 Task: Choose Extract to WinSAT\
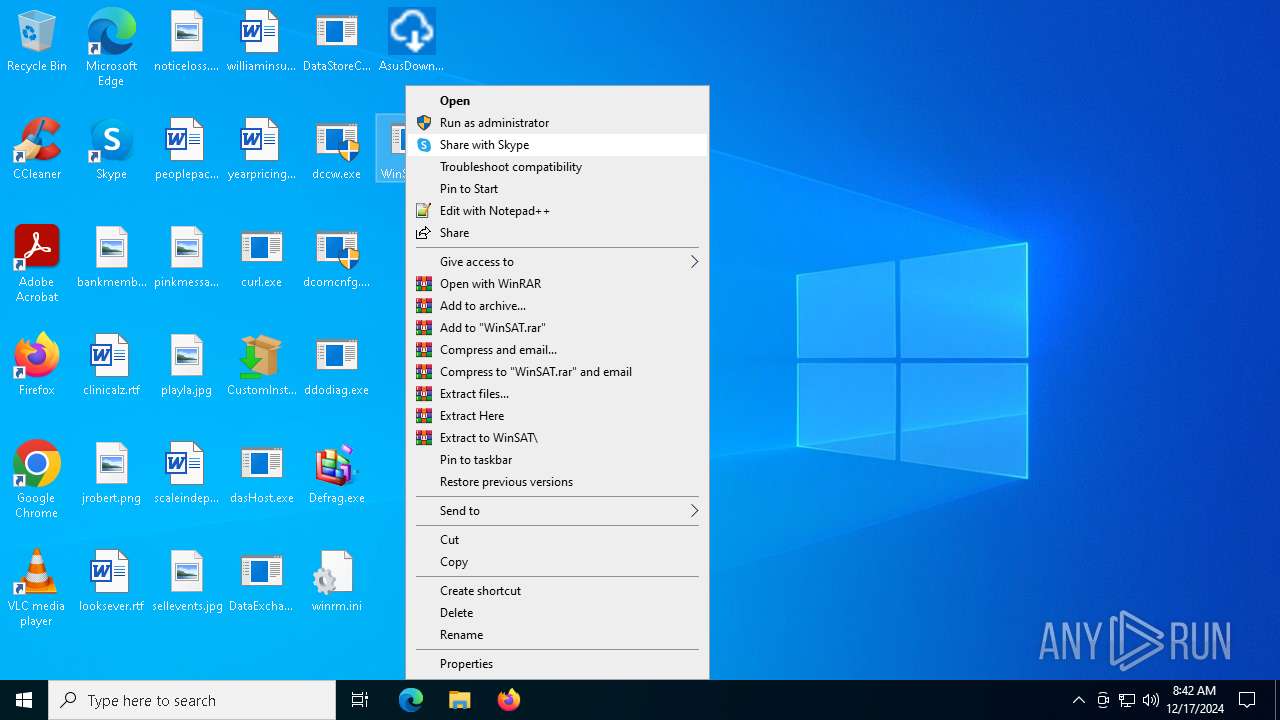[x=557, y=438]
